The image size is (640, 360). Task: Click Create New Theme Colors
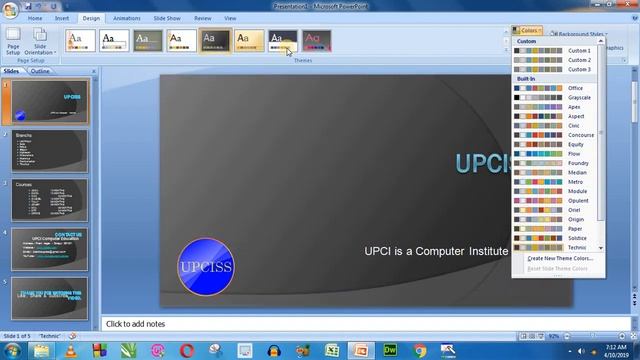click(560, 258)
